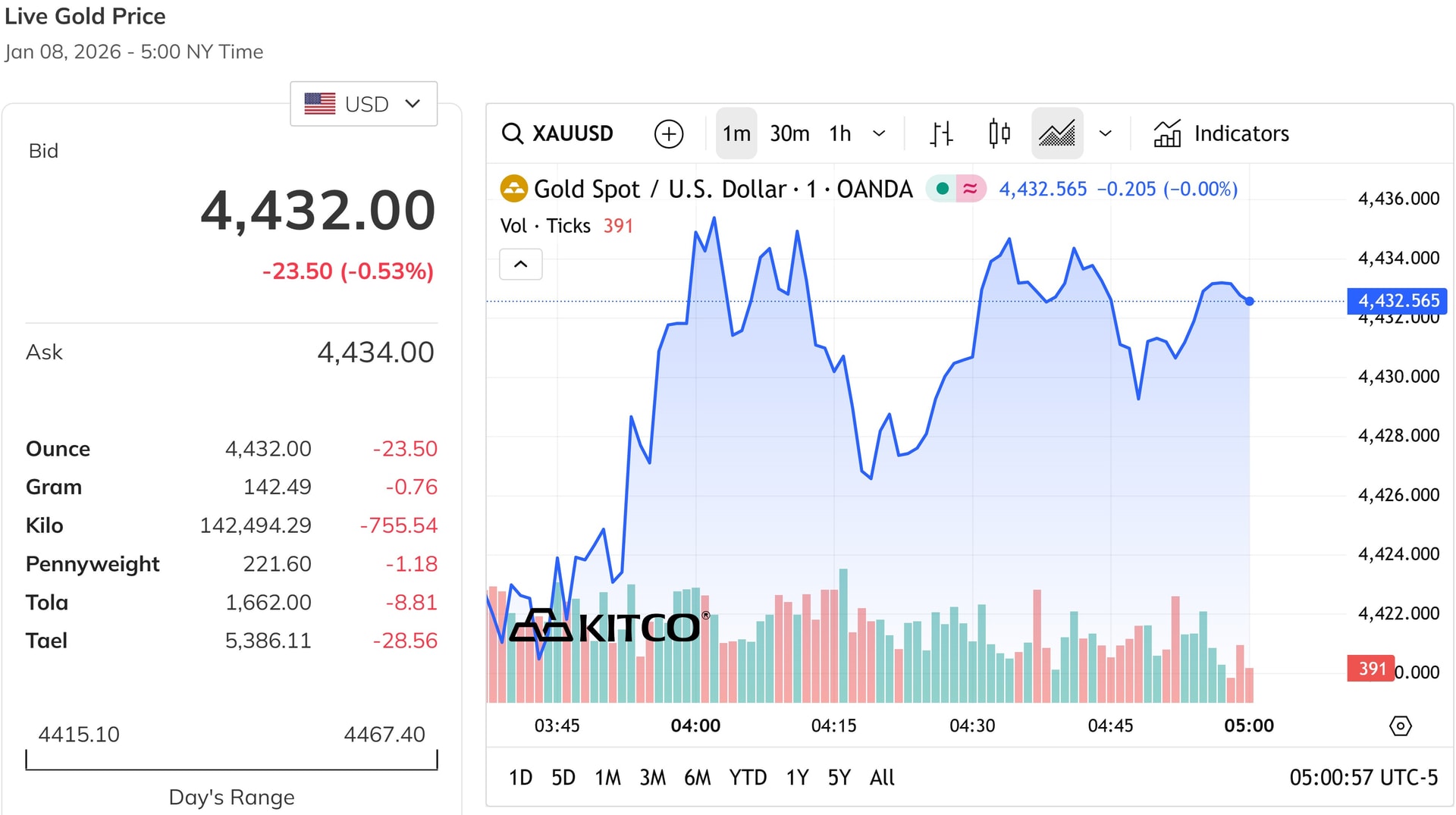This screenshot has height=815, width=1456.
Task: Switch chart interval to 1m
Action: coord(736,133)
